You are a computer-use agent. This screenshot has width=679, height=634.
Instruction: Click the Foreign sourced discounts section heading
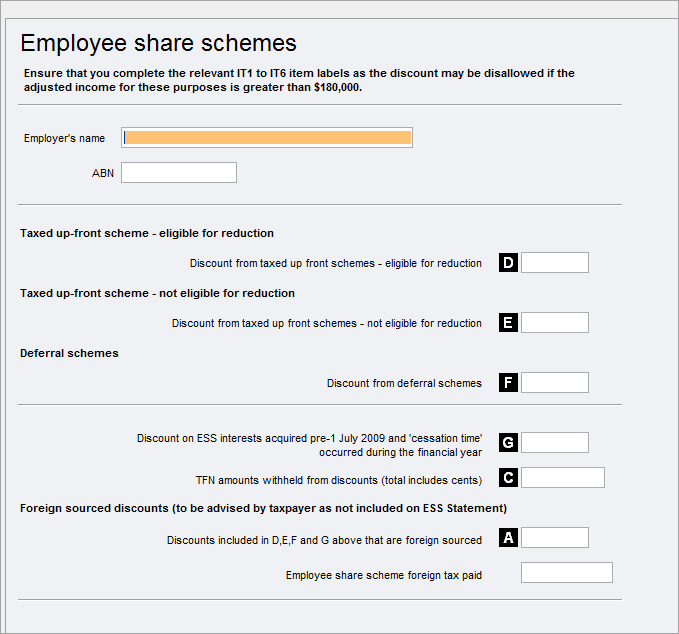click(263, 508)
